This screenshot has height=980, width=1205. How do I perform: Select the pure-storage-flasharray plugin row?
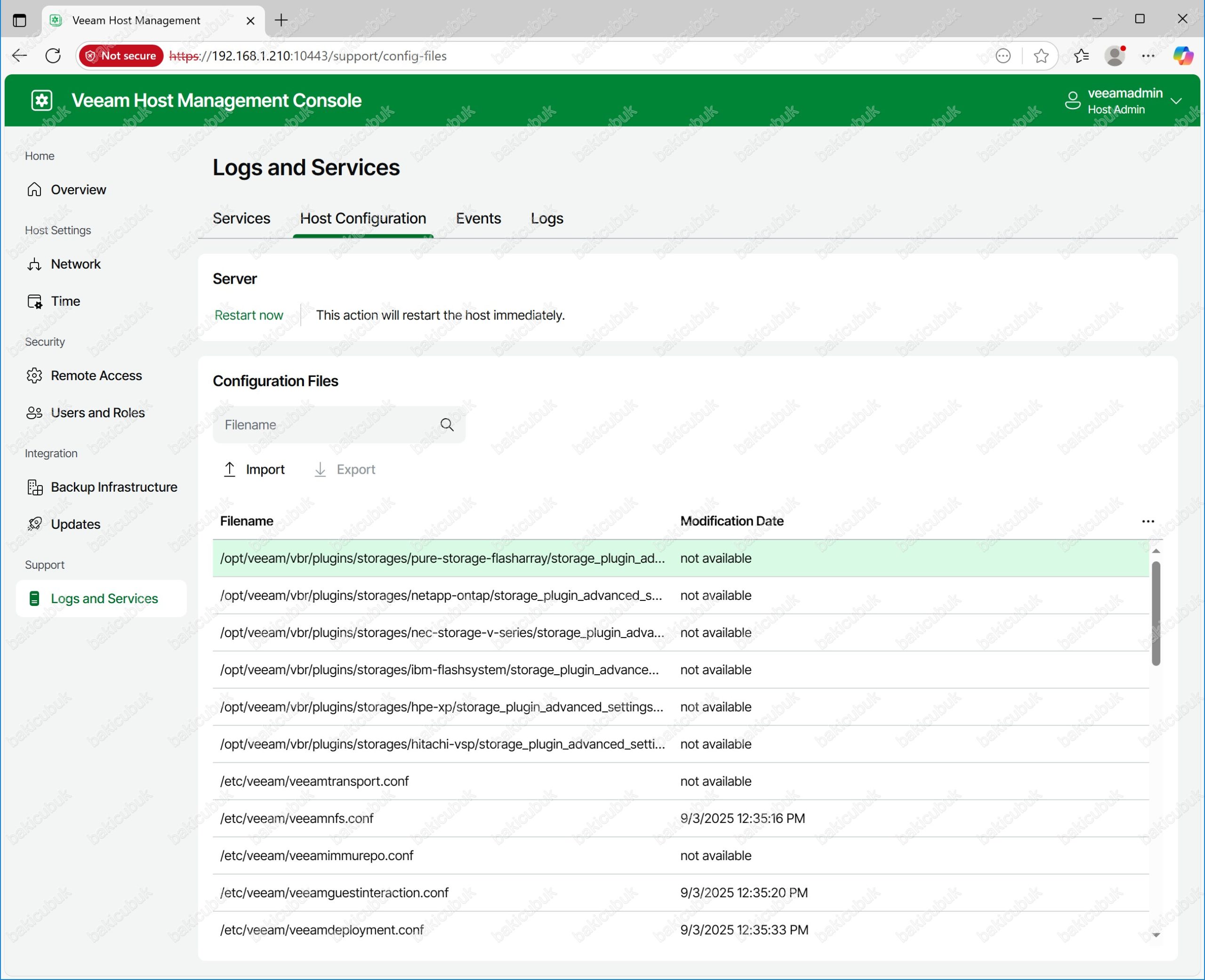coord(681,558)
